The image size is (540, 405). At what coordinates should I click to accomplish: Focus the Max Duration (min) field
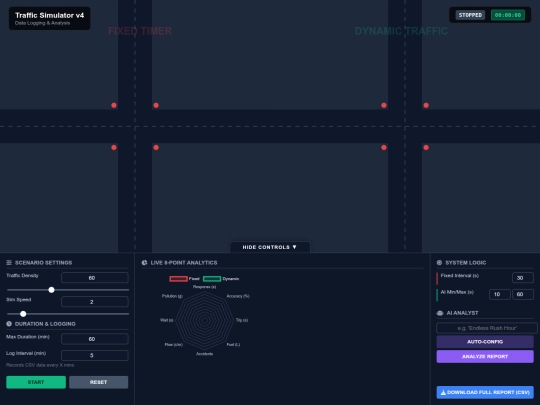pos(95,339)
